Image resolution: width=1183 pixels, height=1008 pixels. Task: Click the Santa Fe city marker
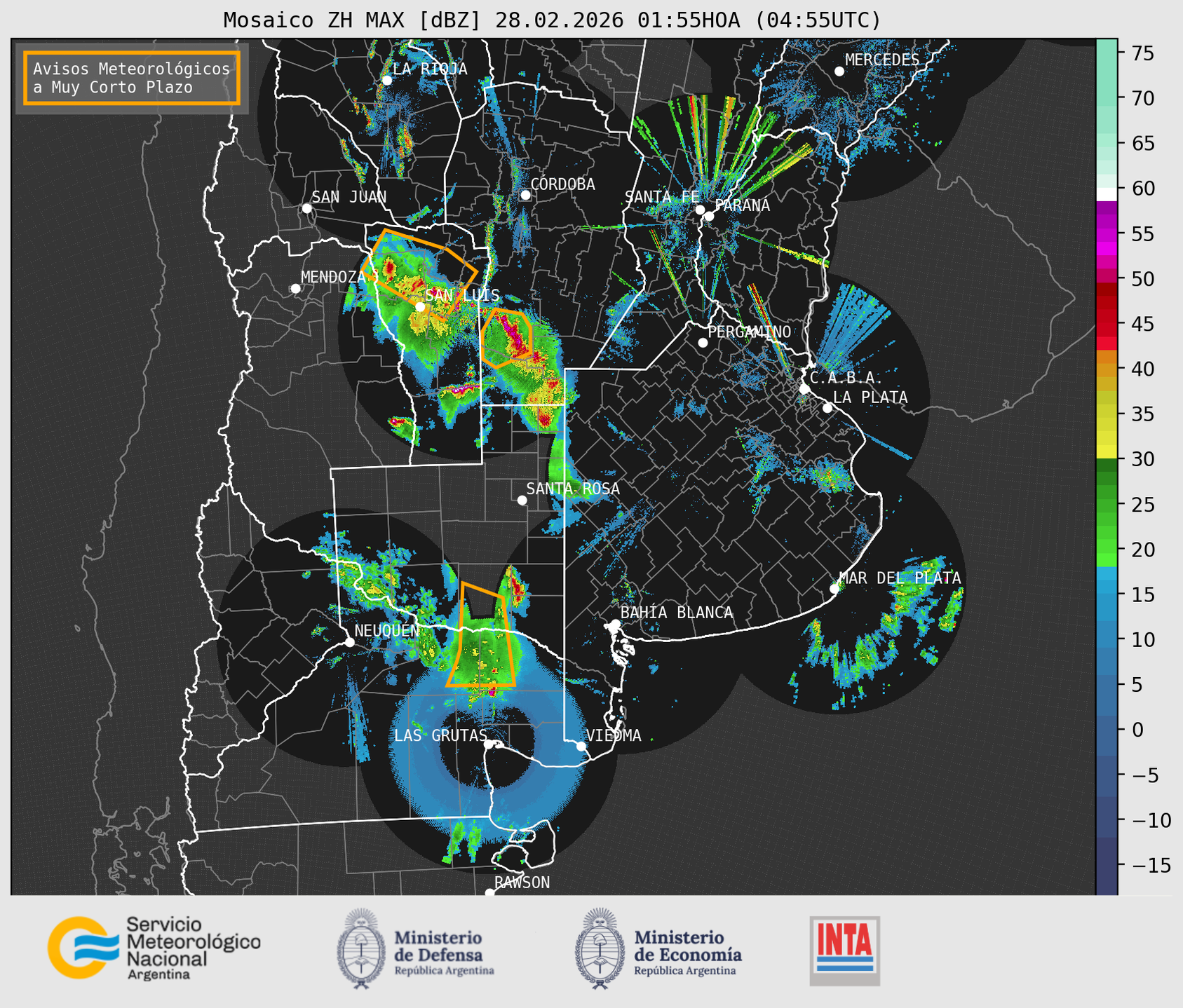pyautogui.click(x=700, y=210)
